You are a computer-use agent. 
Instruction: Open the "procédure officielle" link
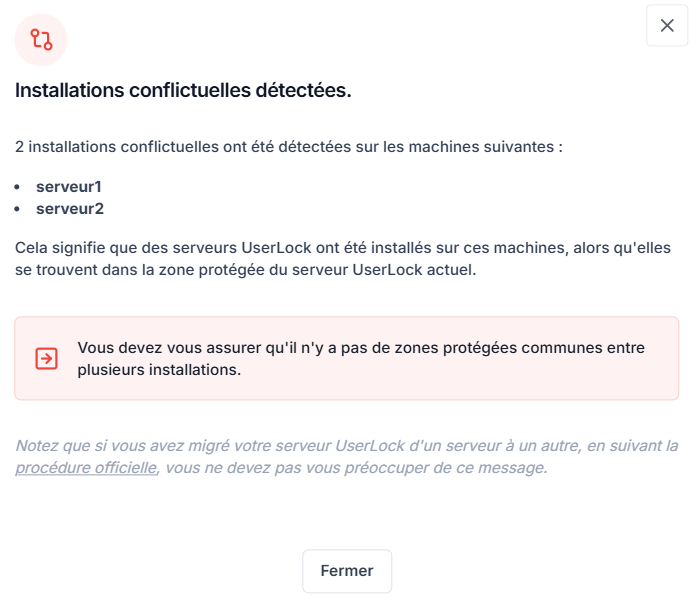point(86,467)
